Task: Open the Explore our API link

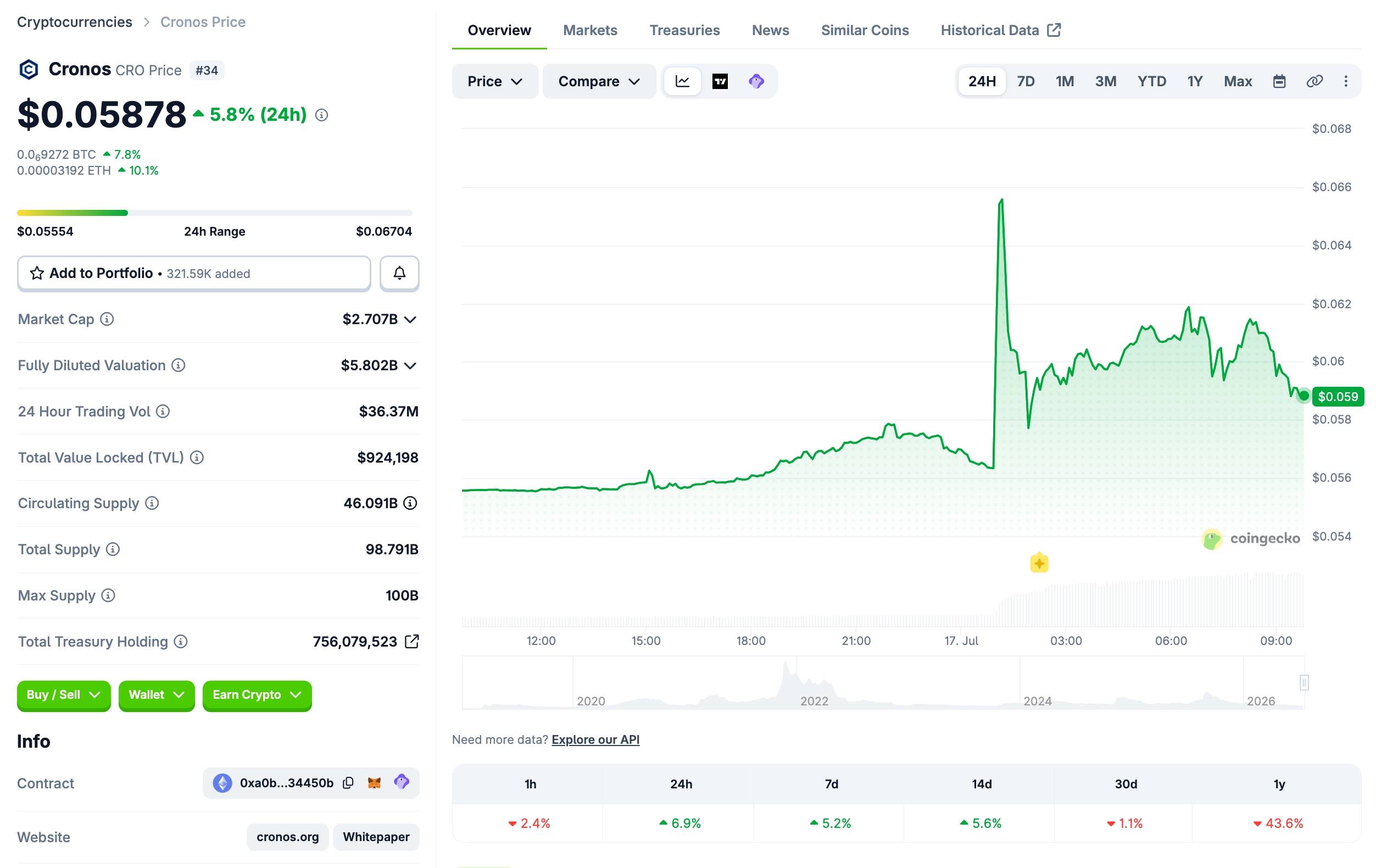Action: pos(595,739)
